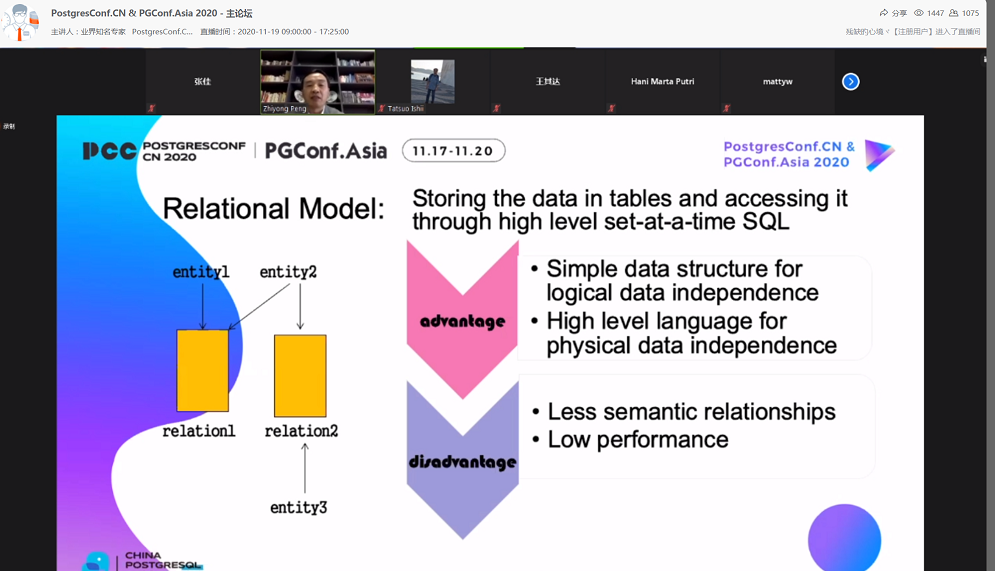Select Tatsuo Ishii's video thumbnail
This screenshot has width=995, height=571.
[432, 82]
